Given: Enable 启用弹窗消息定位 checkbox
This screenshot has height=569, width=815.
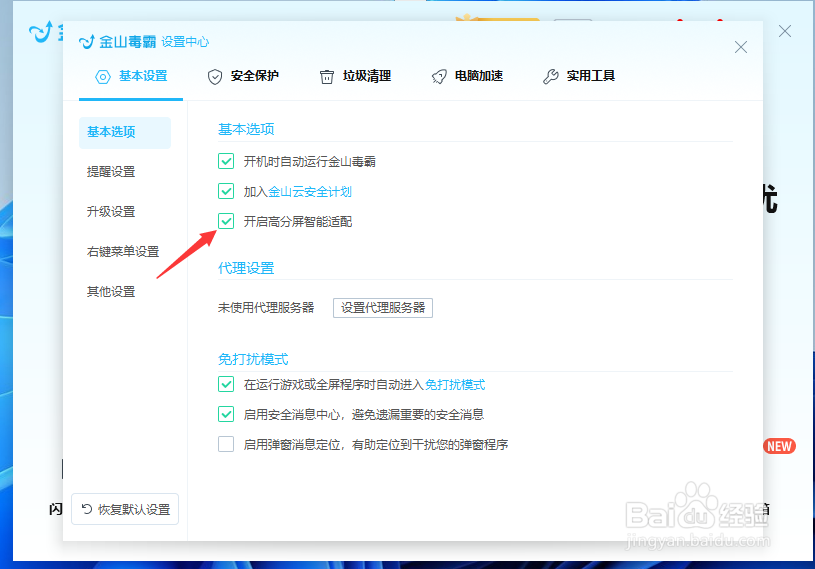Looking at the screenshot, I should [226, 444].
